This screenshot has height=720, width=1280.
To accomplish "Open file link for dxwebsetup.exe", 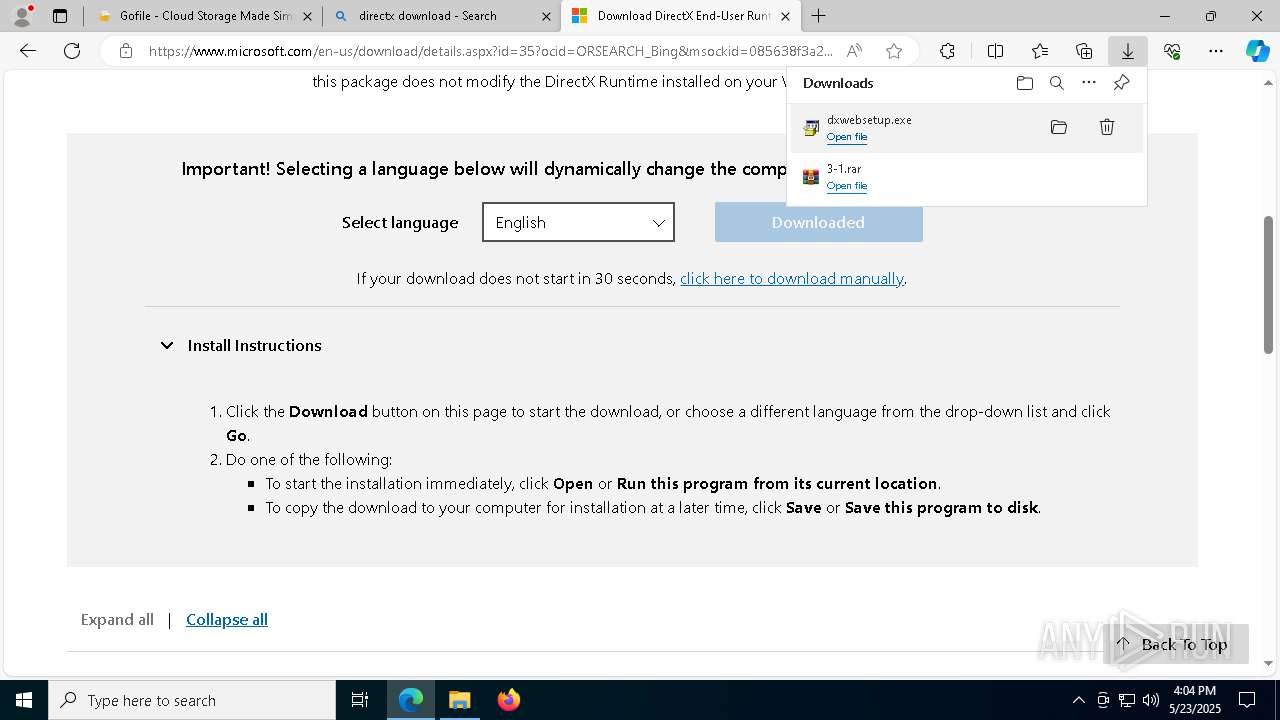I will 847,137.
